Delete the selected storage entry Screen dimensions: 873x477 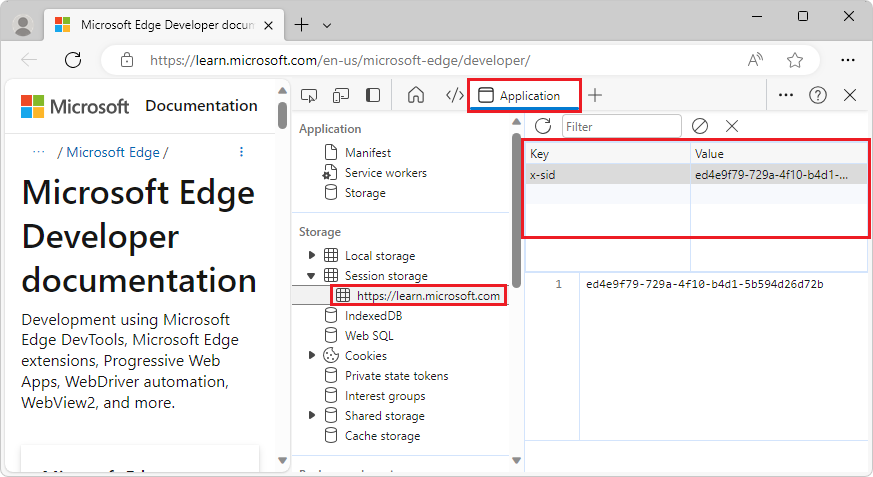732,126
